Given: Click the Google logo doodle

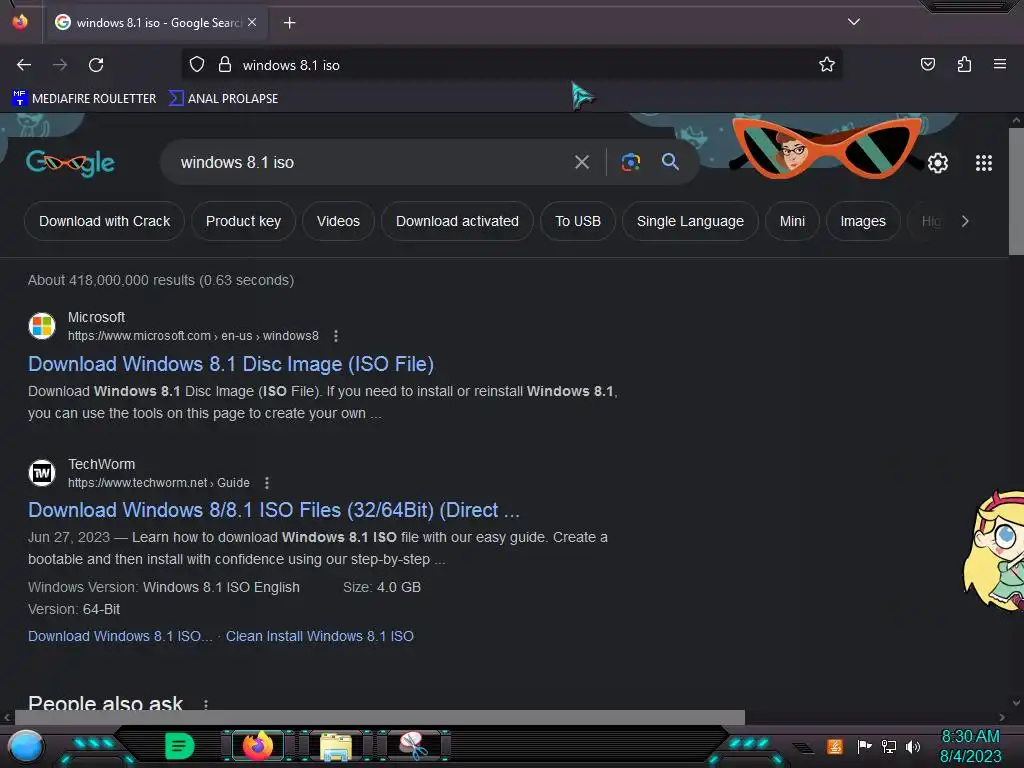Looking at the screenshot, I should tap(71, 163).
